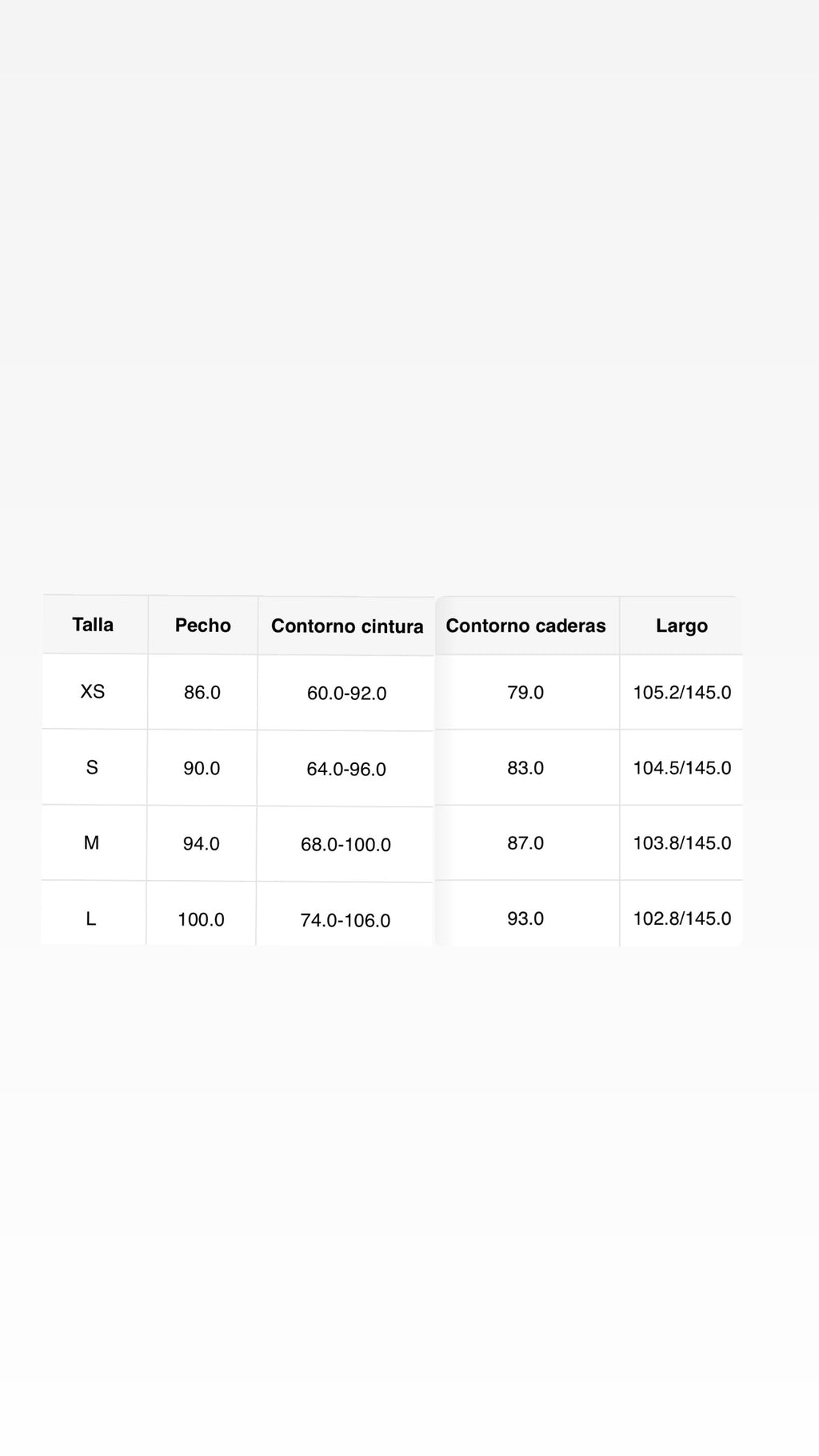
Task: Click the Contorno cintura header
Action: 347,626
